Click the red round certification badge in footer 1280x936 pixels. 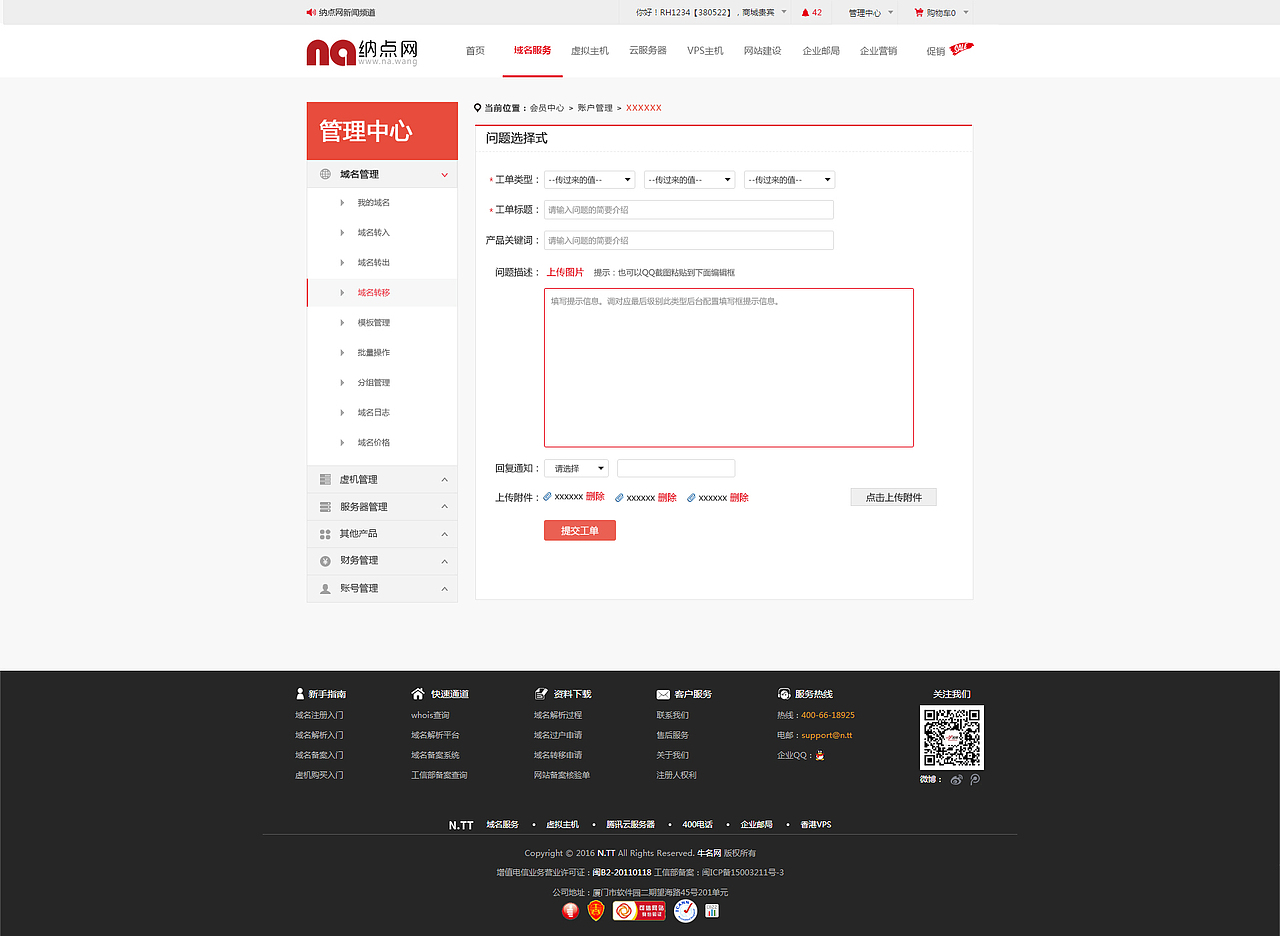(570, 911)
